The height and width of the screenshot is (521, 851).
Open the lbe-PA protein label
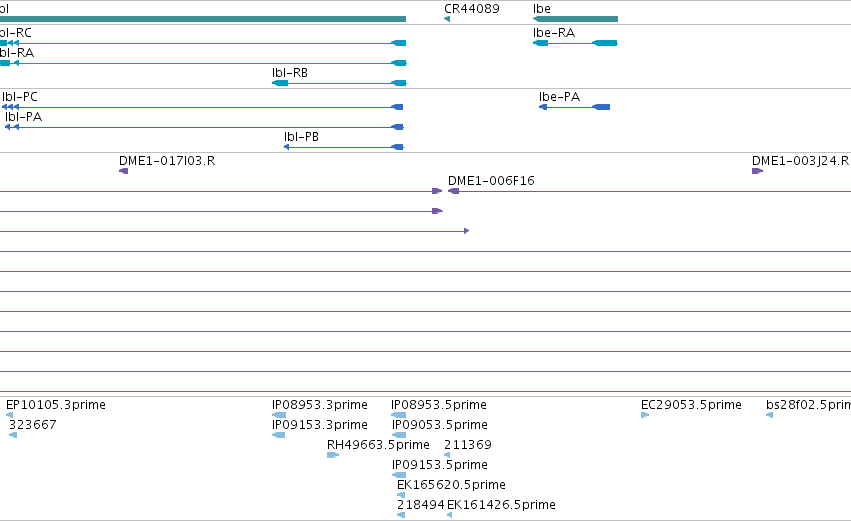(x=560, y=97)
